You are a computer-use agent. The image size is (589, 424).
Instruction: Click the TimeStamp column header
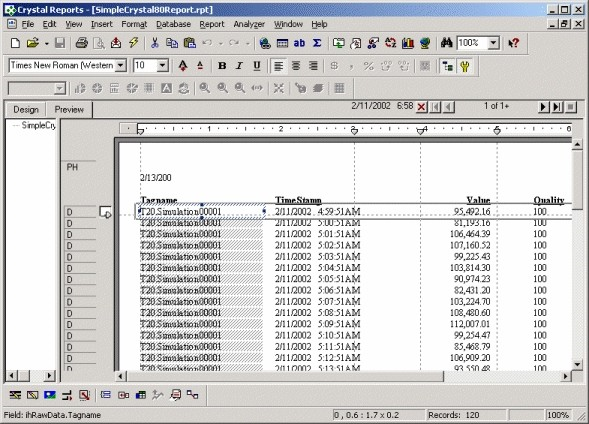298,200
